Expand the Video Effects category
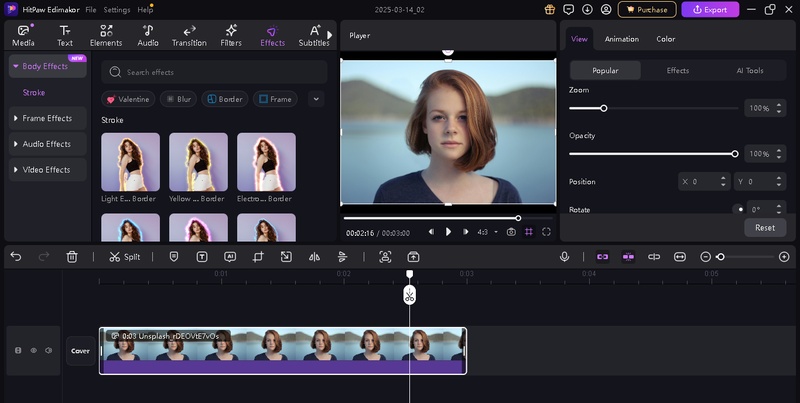 coord(46,170)
